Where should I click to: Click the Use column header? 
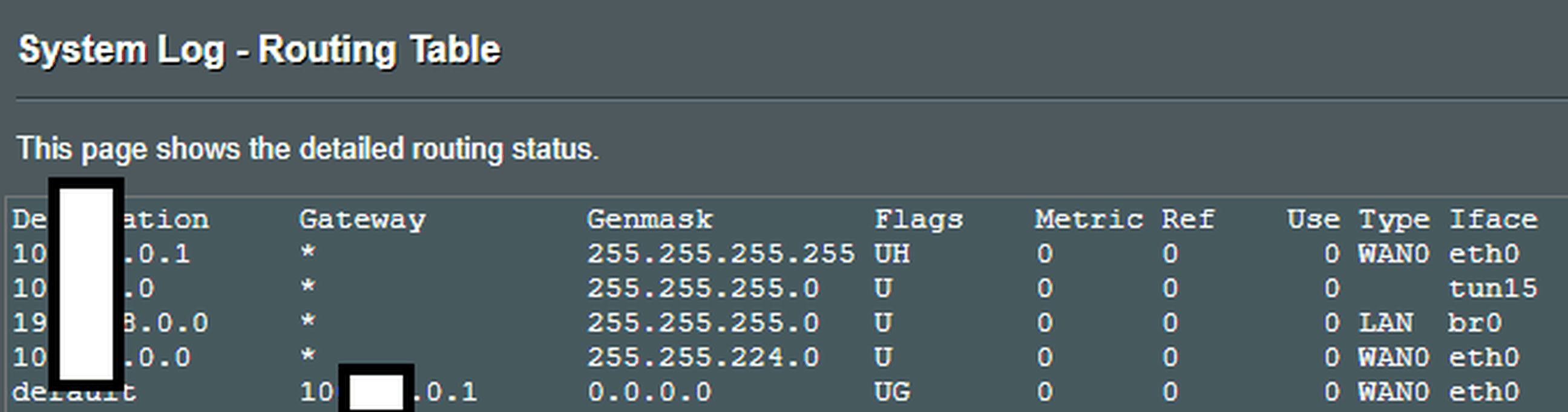[1313, 220]
